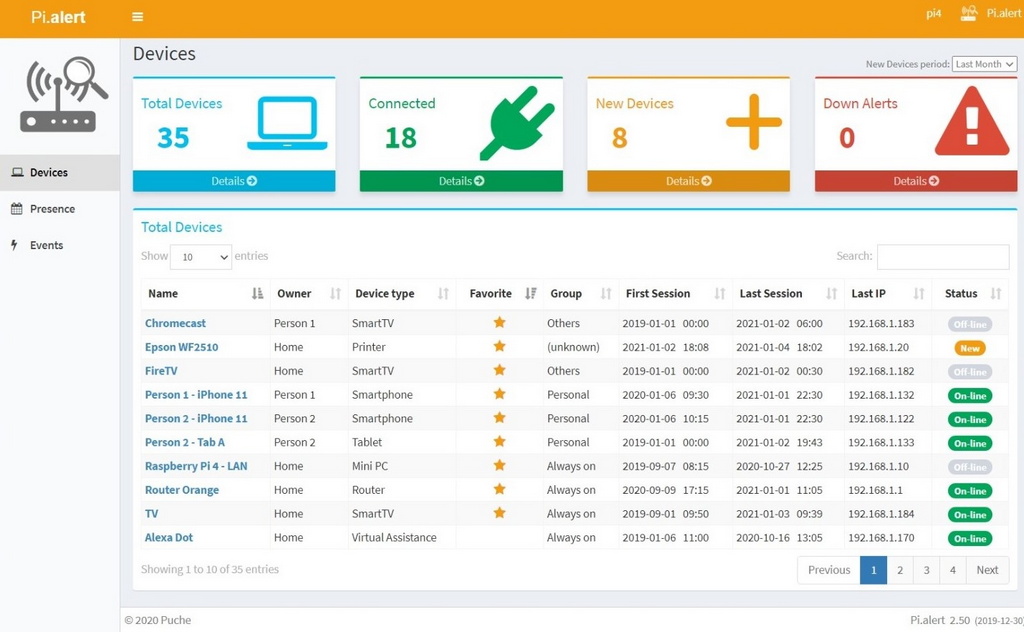
Task: Go to page 3 of the device table
Action: click(x=926, y=570)
